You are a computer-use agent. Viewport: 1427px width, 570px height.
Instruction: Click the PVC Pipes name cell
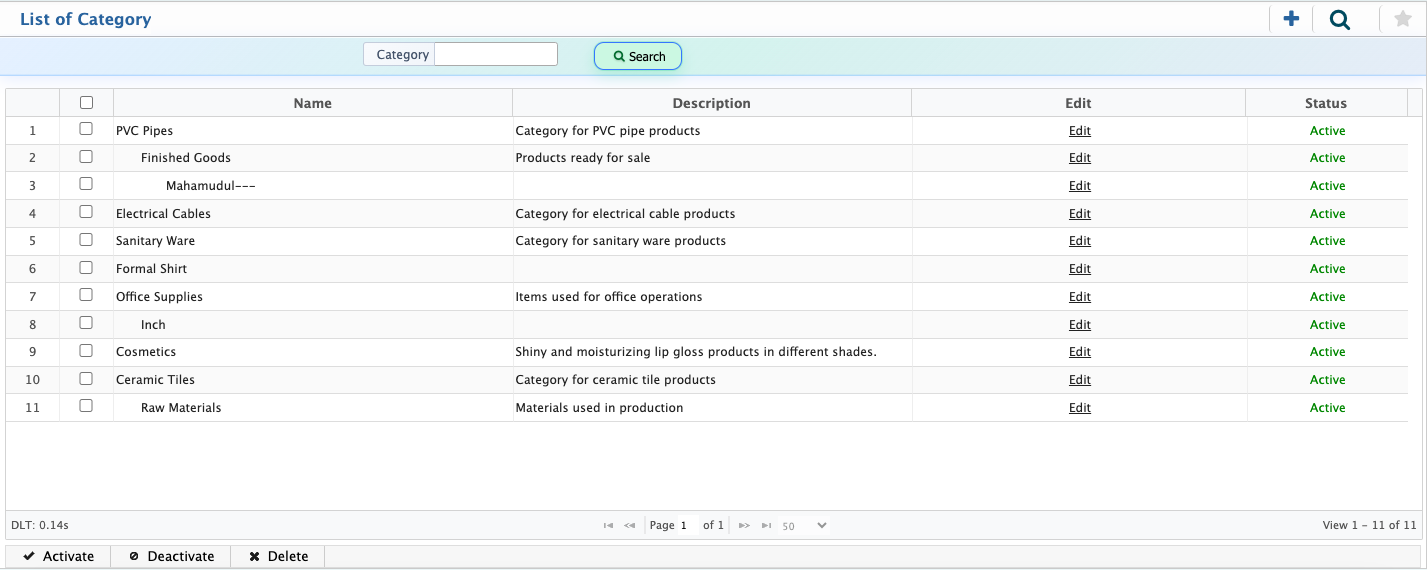[x=313, y=131]
